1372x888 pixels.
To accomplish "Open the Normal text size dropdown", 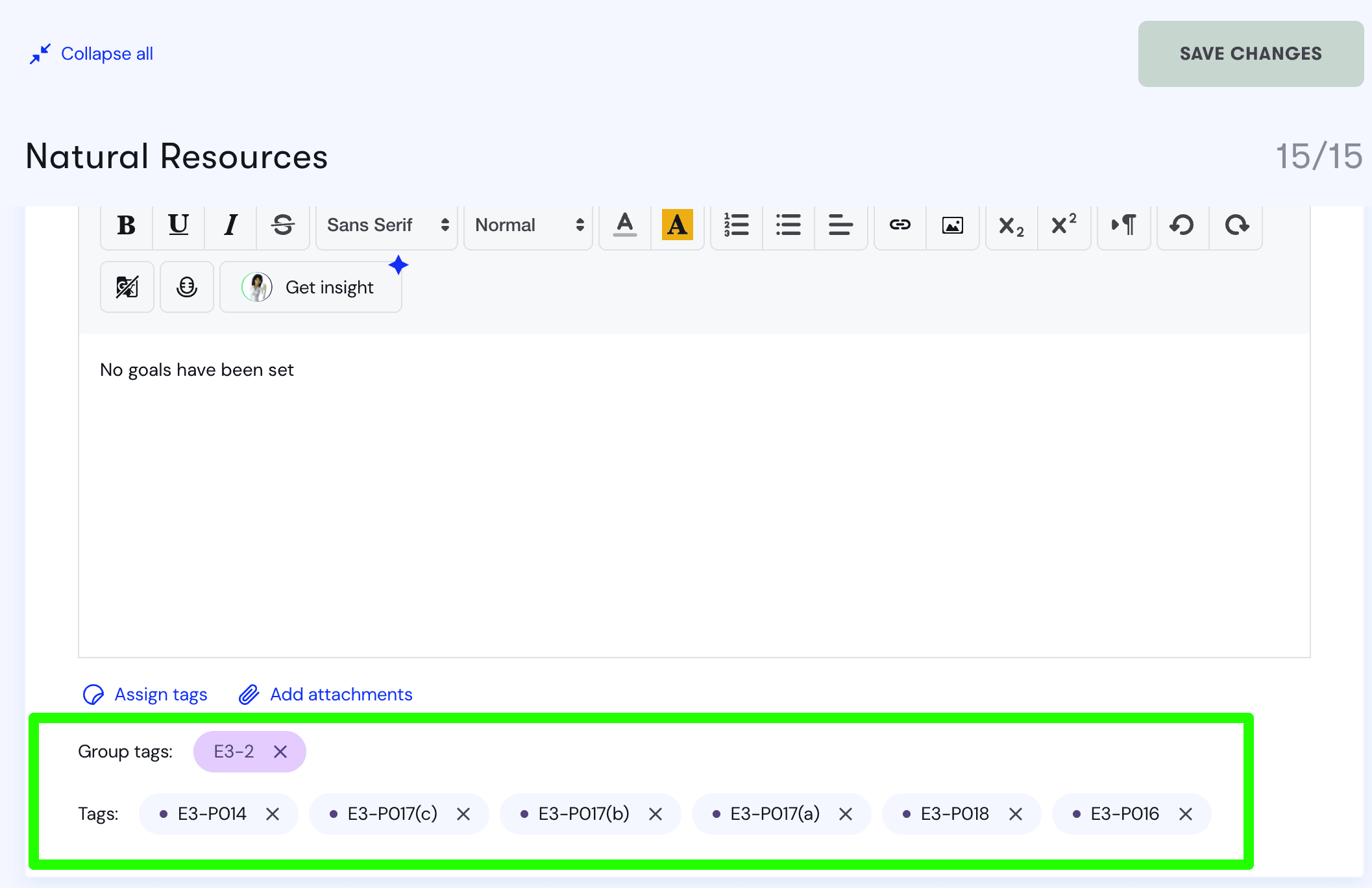I will 528,225.
